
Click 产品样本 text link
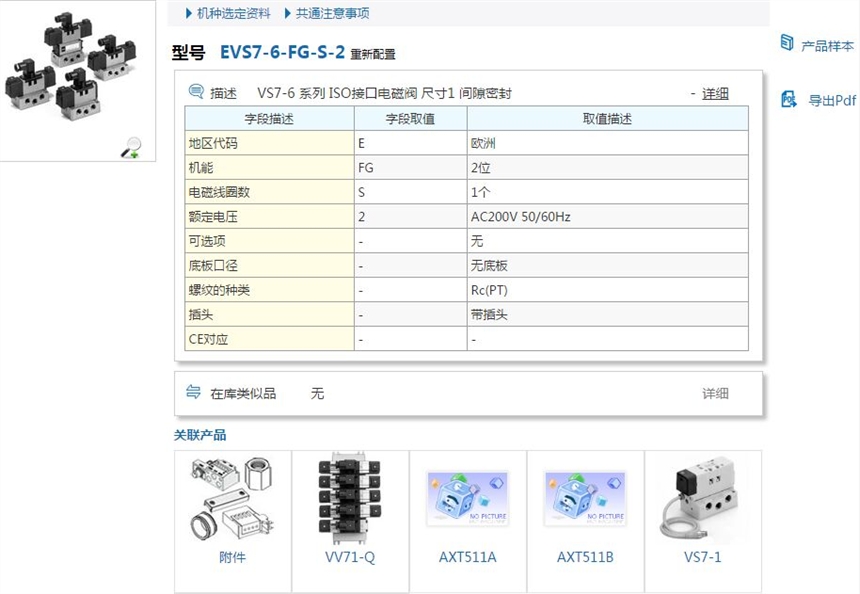(827, 46)
